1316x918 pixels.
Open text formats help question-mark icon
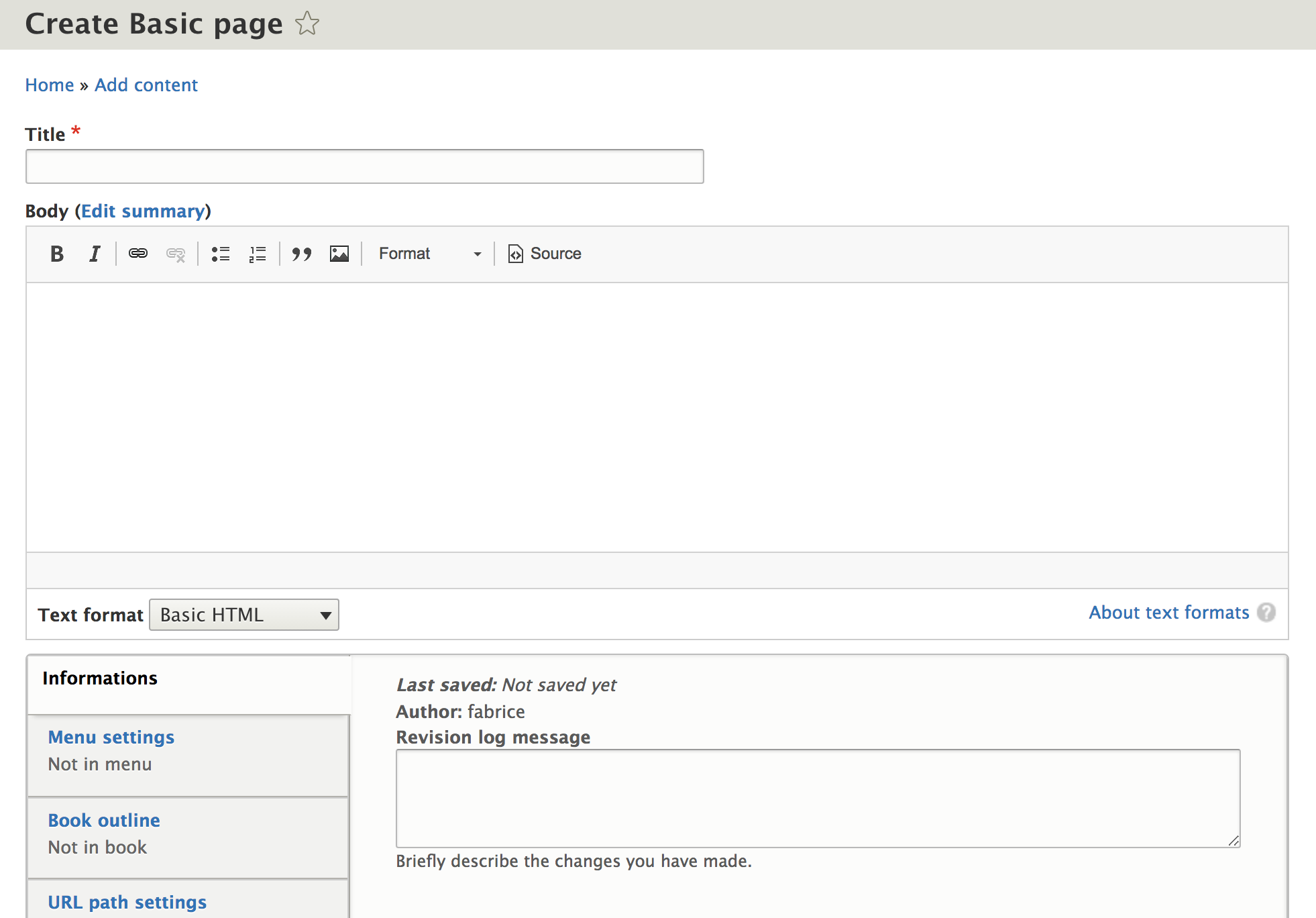click(1266, 613)
